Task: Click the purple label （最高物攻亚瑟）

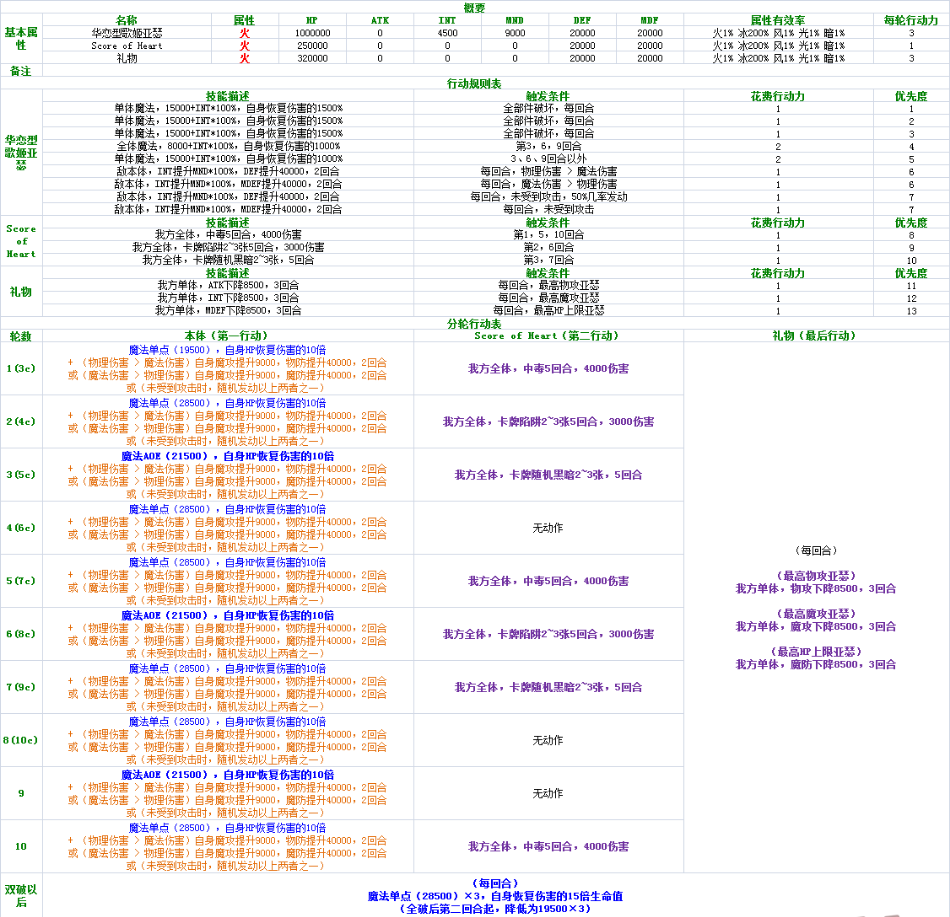Action: (x=815, y=576)
